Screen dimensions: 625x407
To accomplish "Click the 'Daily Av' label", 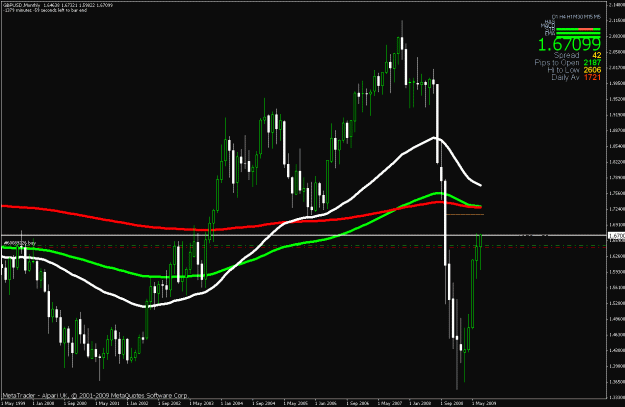I will click(565, 77).
